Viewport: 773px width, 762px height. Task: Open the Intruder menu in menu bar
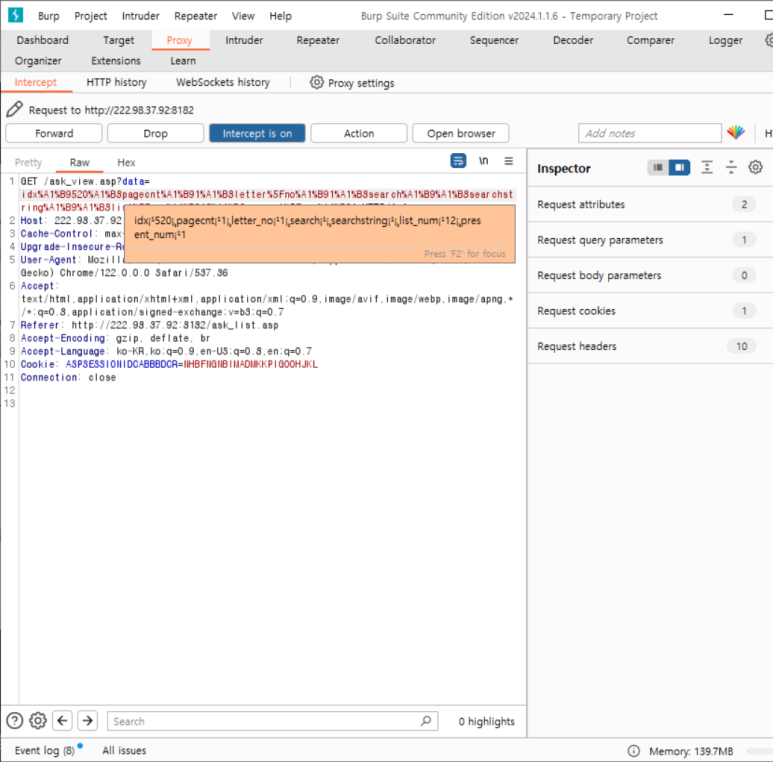[x=141, y=16]
